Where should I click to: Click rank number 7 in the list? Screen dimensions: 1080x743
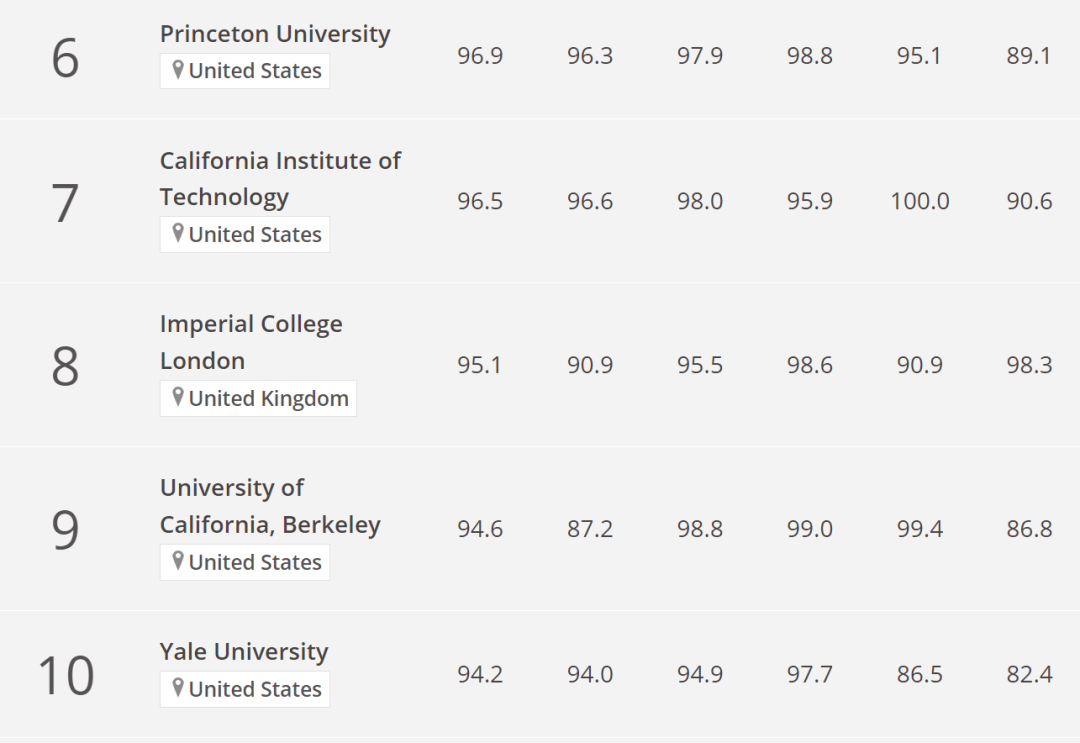[x=65, y=203]
